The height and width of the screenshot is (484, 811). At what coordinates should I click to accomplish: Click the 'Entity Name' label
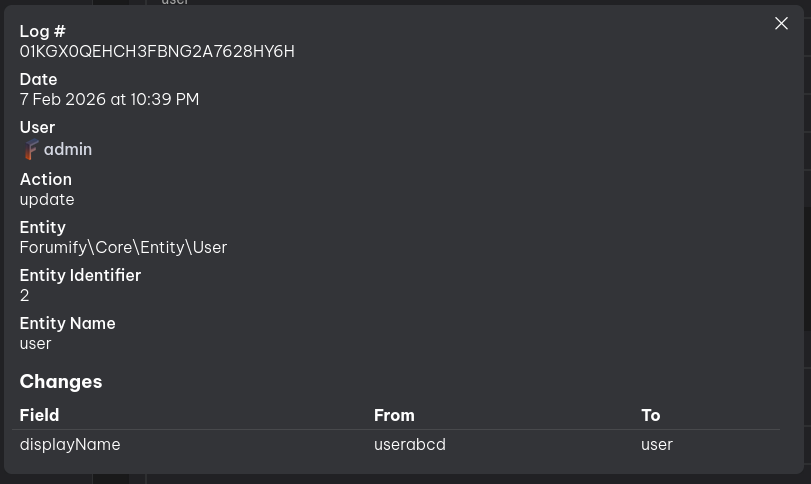[67, 324]
